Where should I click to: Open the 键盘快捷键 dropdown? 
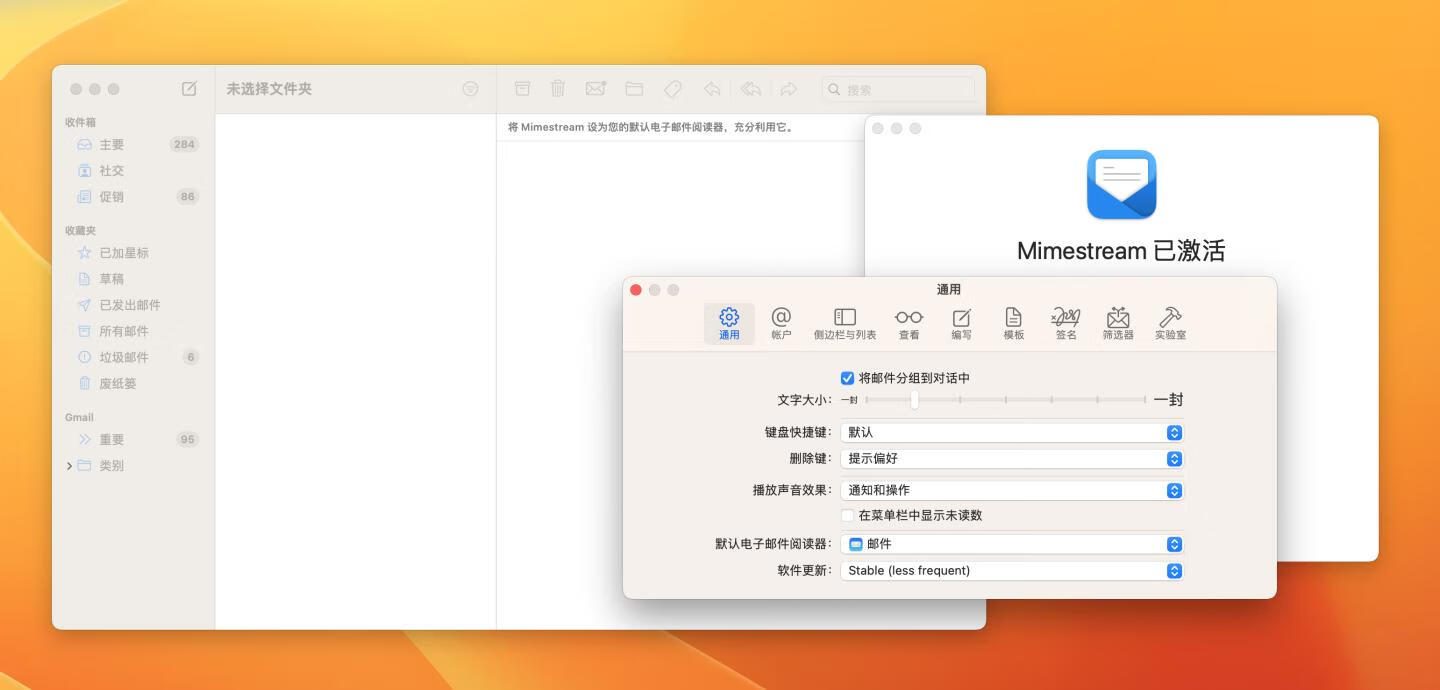(1011, 433)
